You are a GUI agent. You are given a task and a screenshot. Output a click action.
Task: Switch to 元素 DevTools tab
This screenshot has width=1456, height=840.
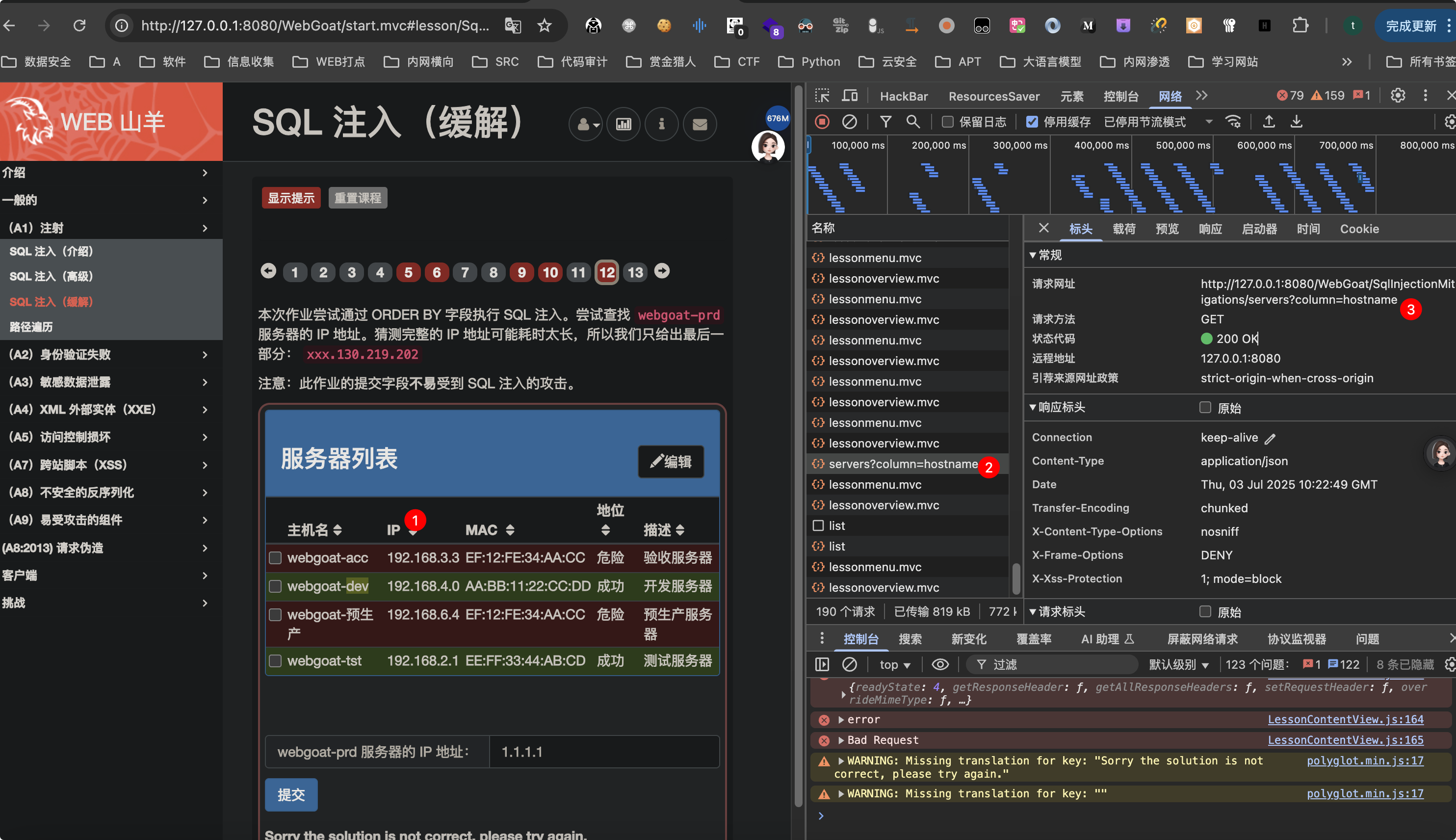[1072, 96]
